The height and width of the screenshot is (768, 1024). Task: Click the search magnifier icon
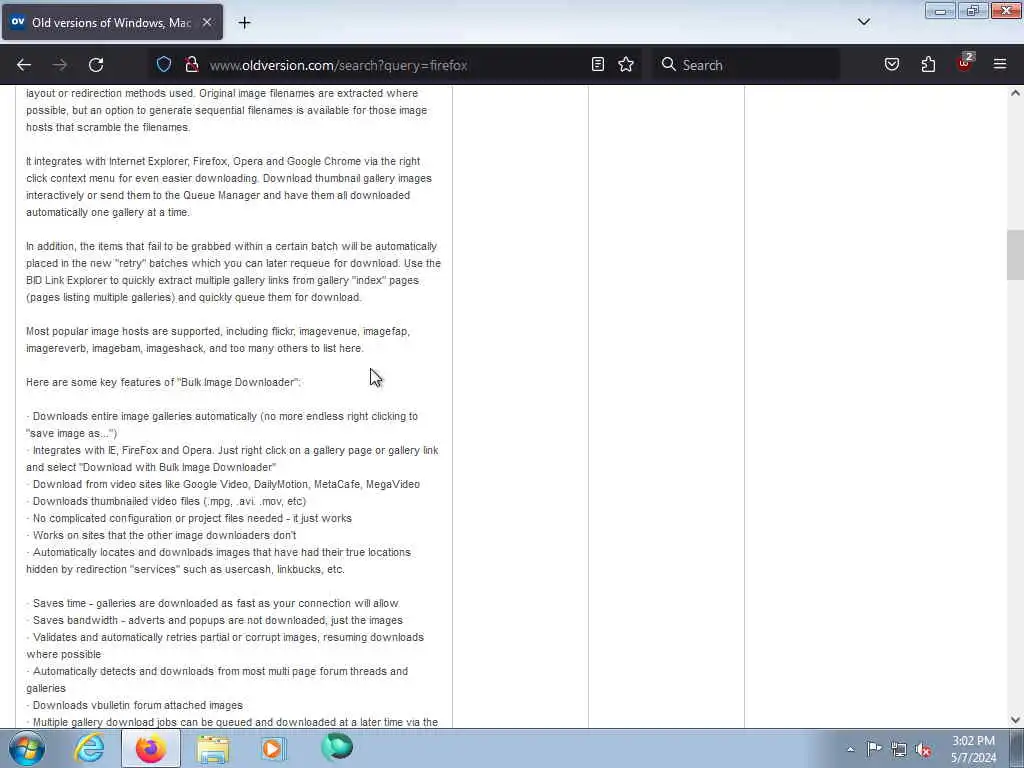[x=668, y=64]
